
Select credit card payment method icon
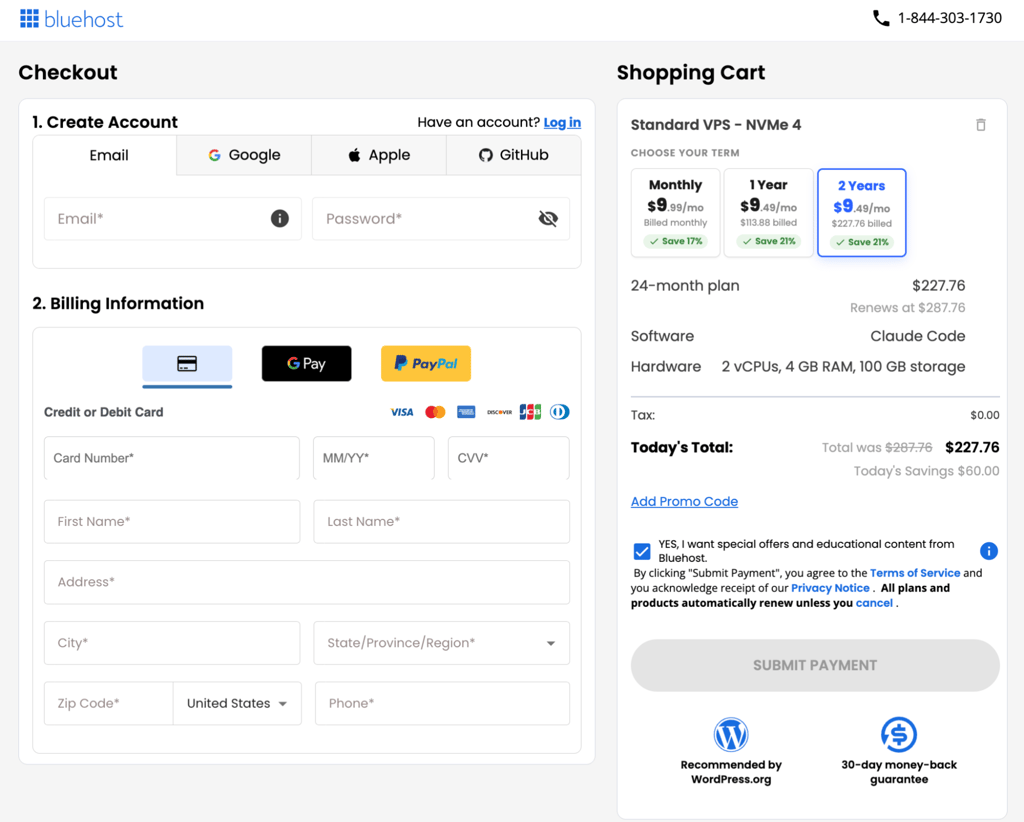coord(187,364)
